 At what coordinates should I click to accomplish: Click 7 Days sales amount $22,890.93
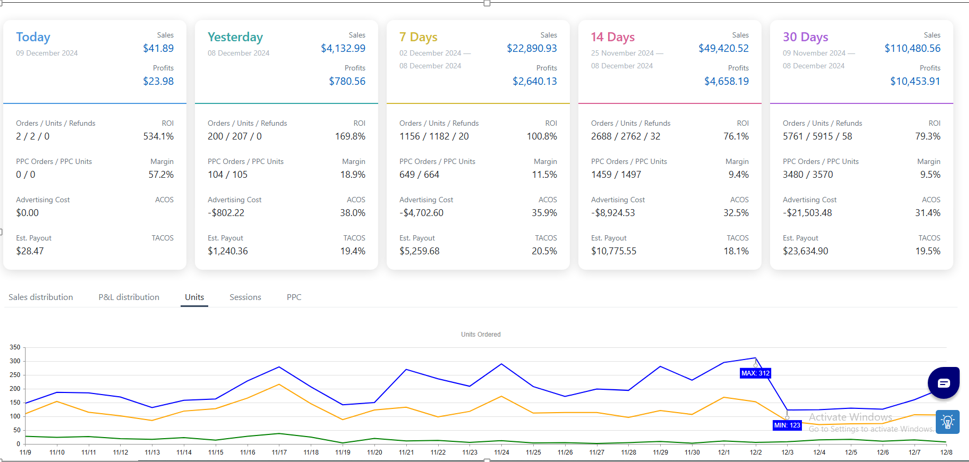click(531, 48)
